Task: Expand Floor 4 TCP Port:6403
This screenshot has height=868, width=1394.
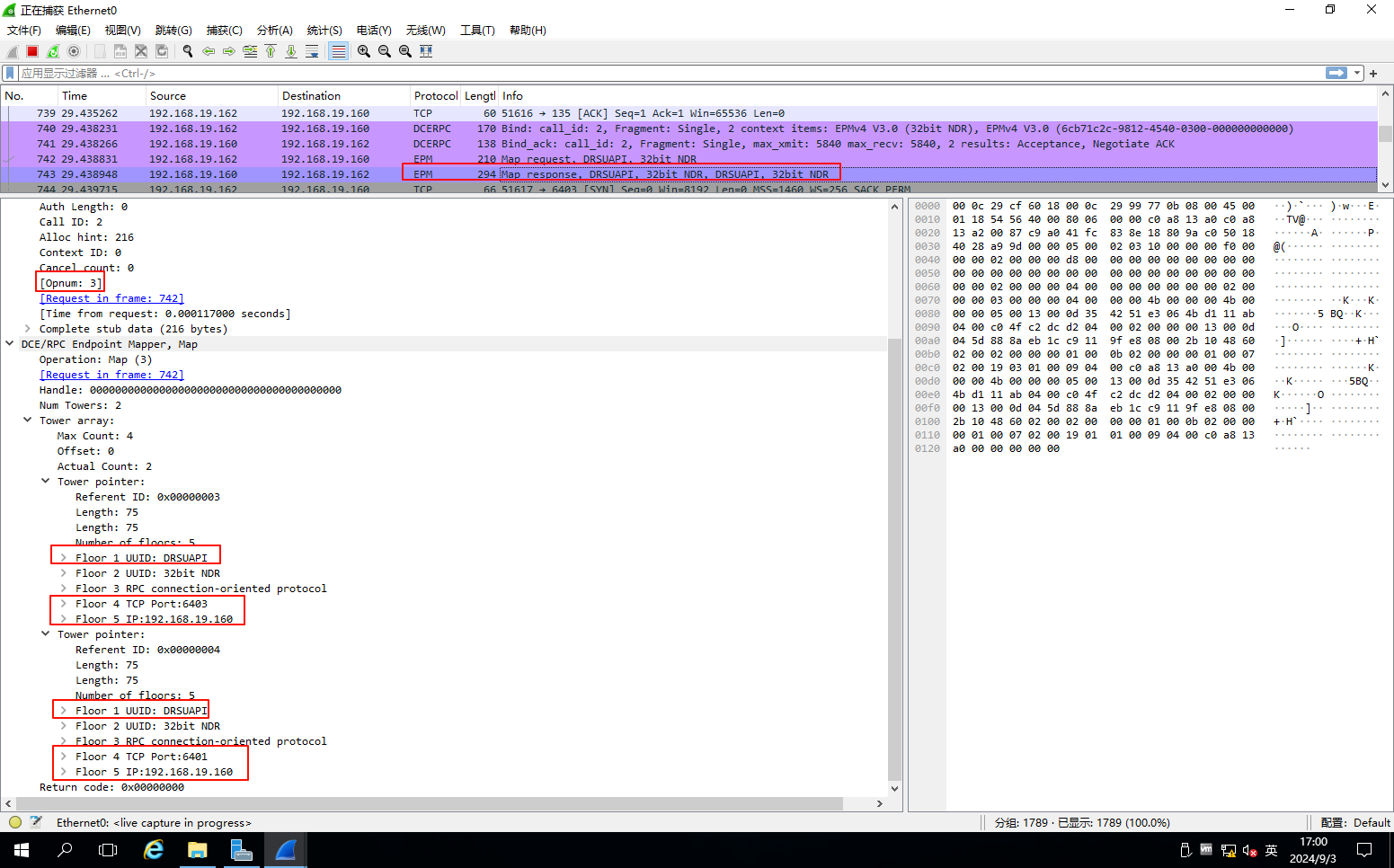Action: (64, 604)
